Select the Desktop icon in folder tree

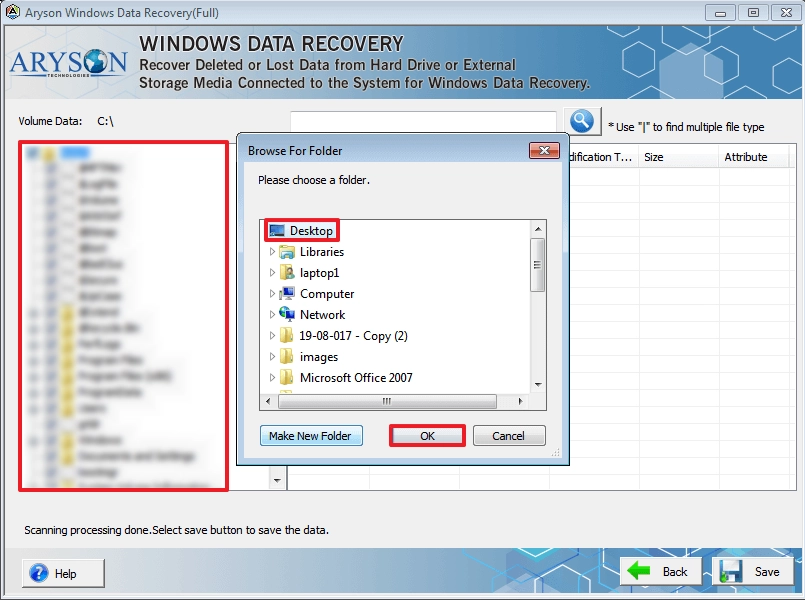[x=277, y=230]
